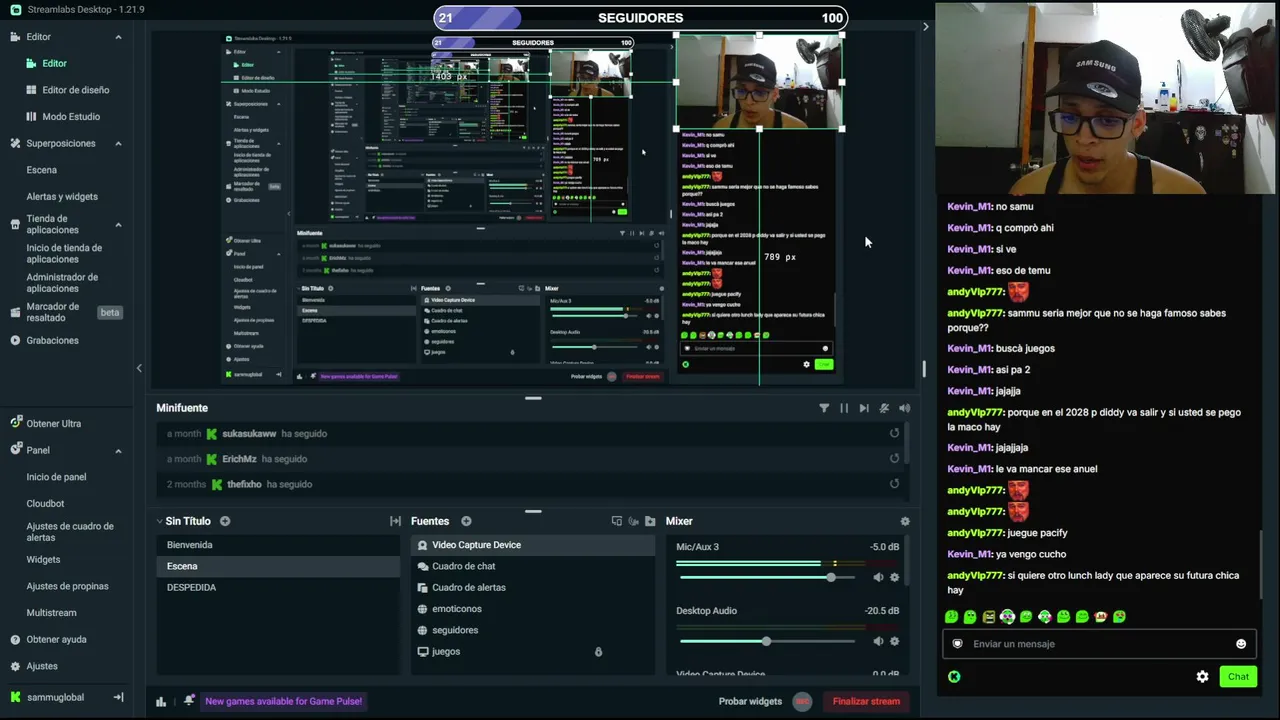Open Editor de diseño

tap(76, 90)
